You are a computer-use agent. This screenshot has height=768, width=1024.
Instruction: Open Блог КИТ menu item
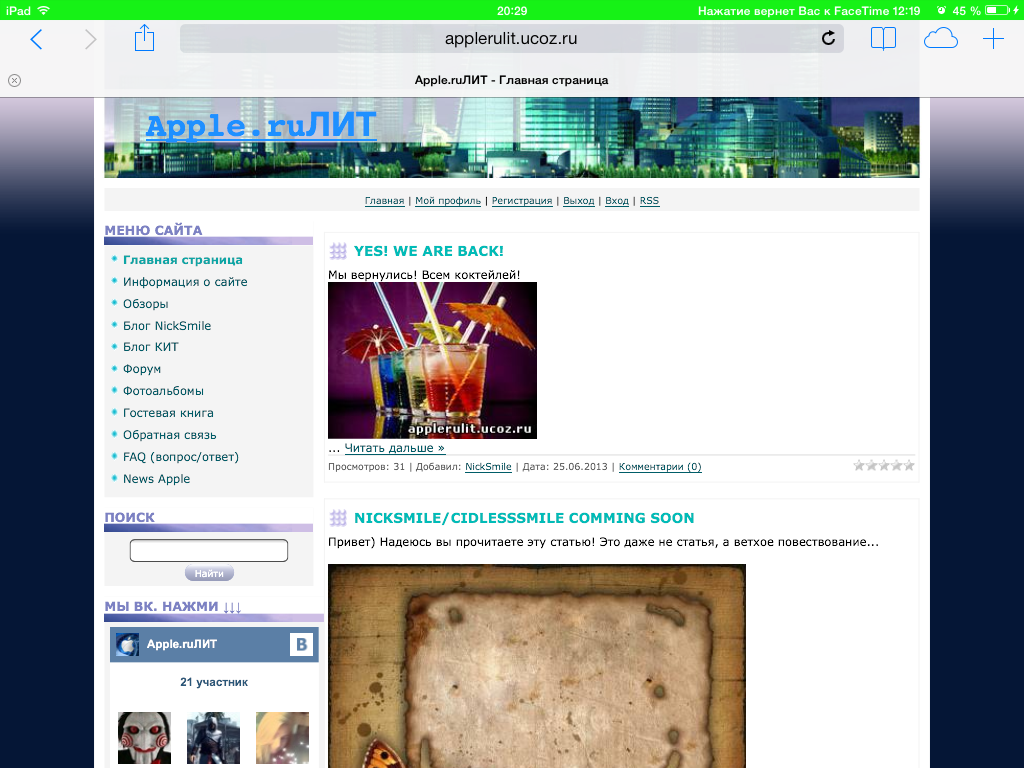pos(150,347)
